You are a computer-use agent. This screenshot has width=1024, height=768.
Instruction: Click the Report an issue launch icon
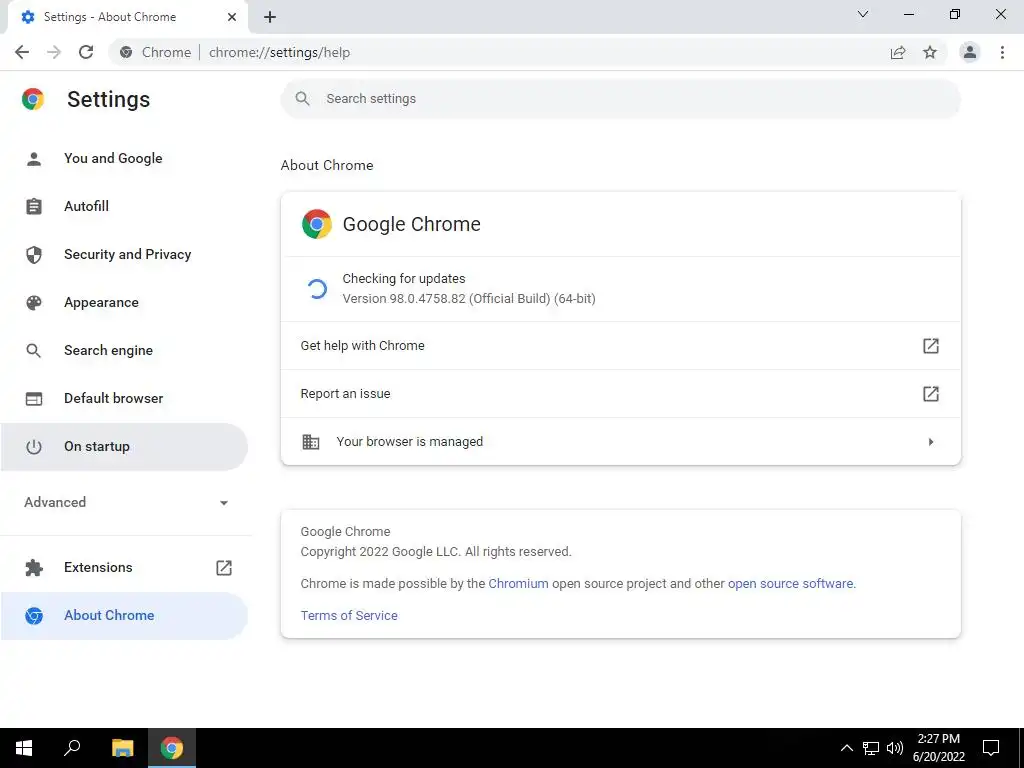click(x=931, y=394)
